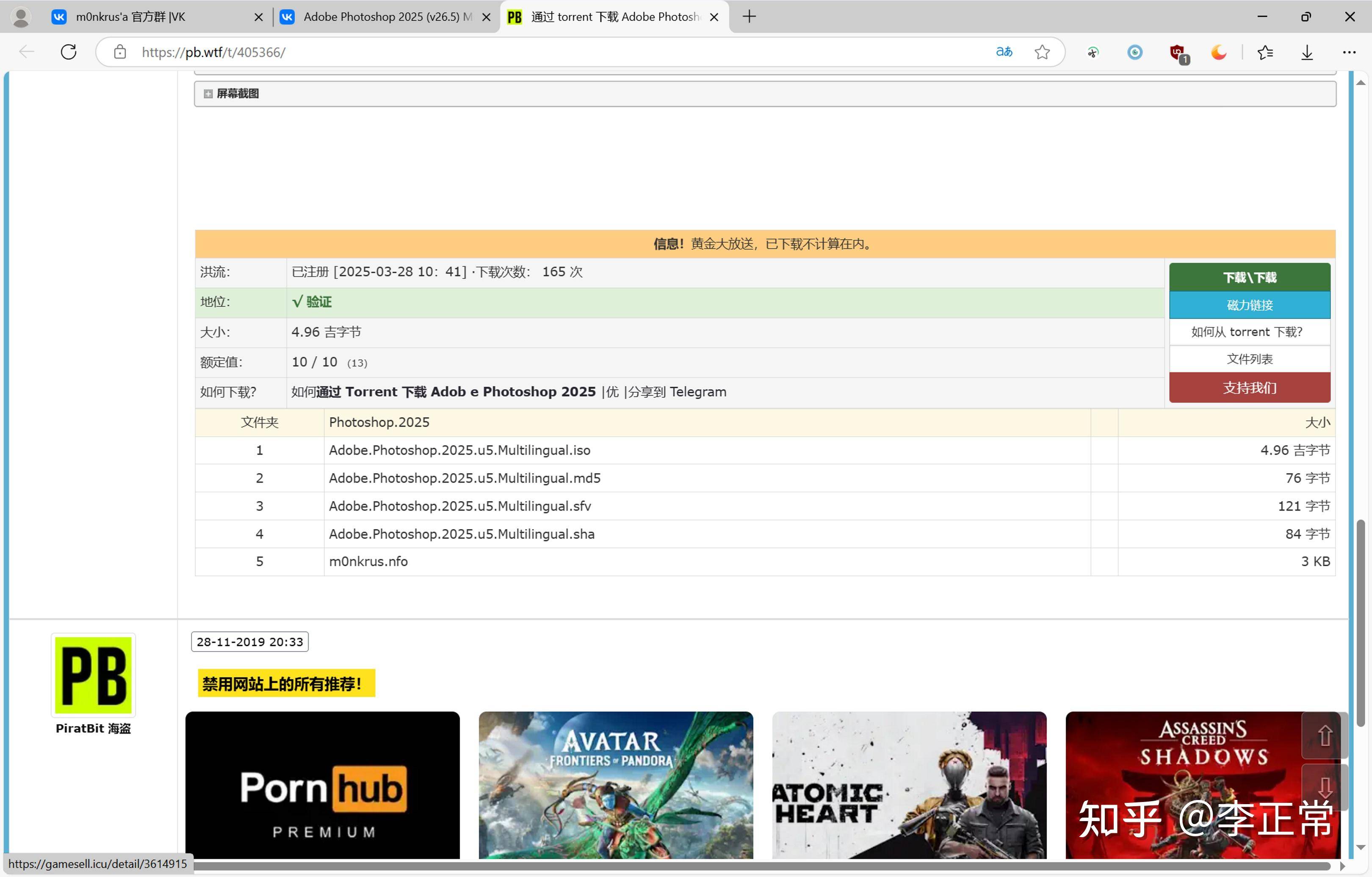Click the Avatar Frontiers of Pandora thumbnail
The image size is (1372, 877).
coord(616,785)
